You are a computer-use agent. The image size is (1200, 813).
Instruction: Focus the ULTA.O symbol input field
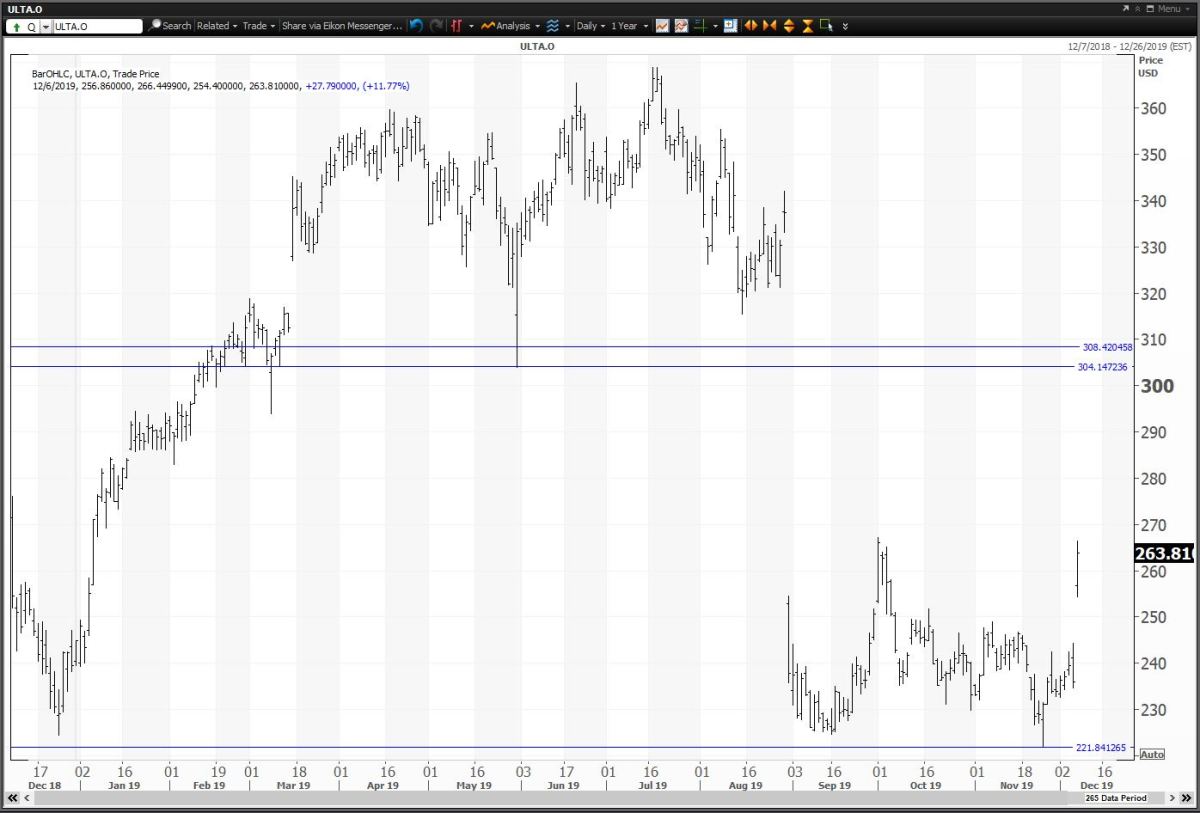click(97, 26)
